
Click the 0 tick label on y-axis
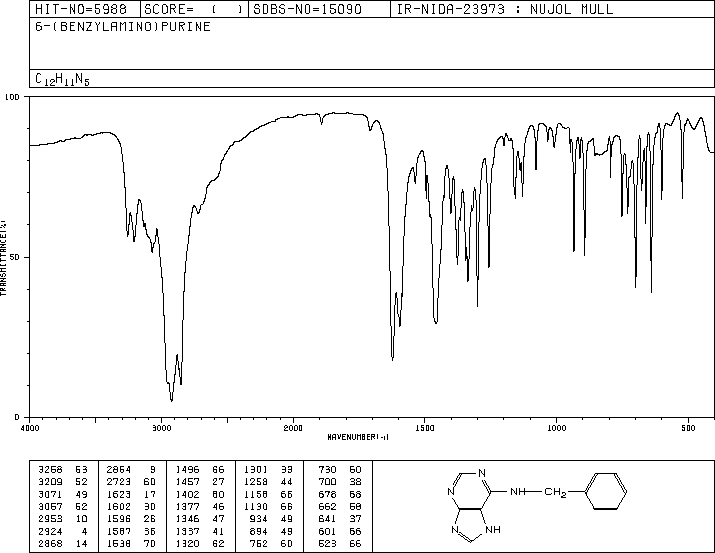17,417
